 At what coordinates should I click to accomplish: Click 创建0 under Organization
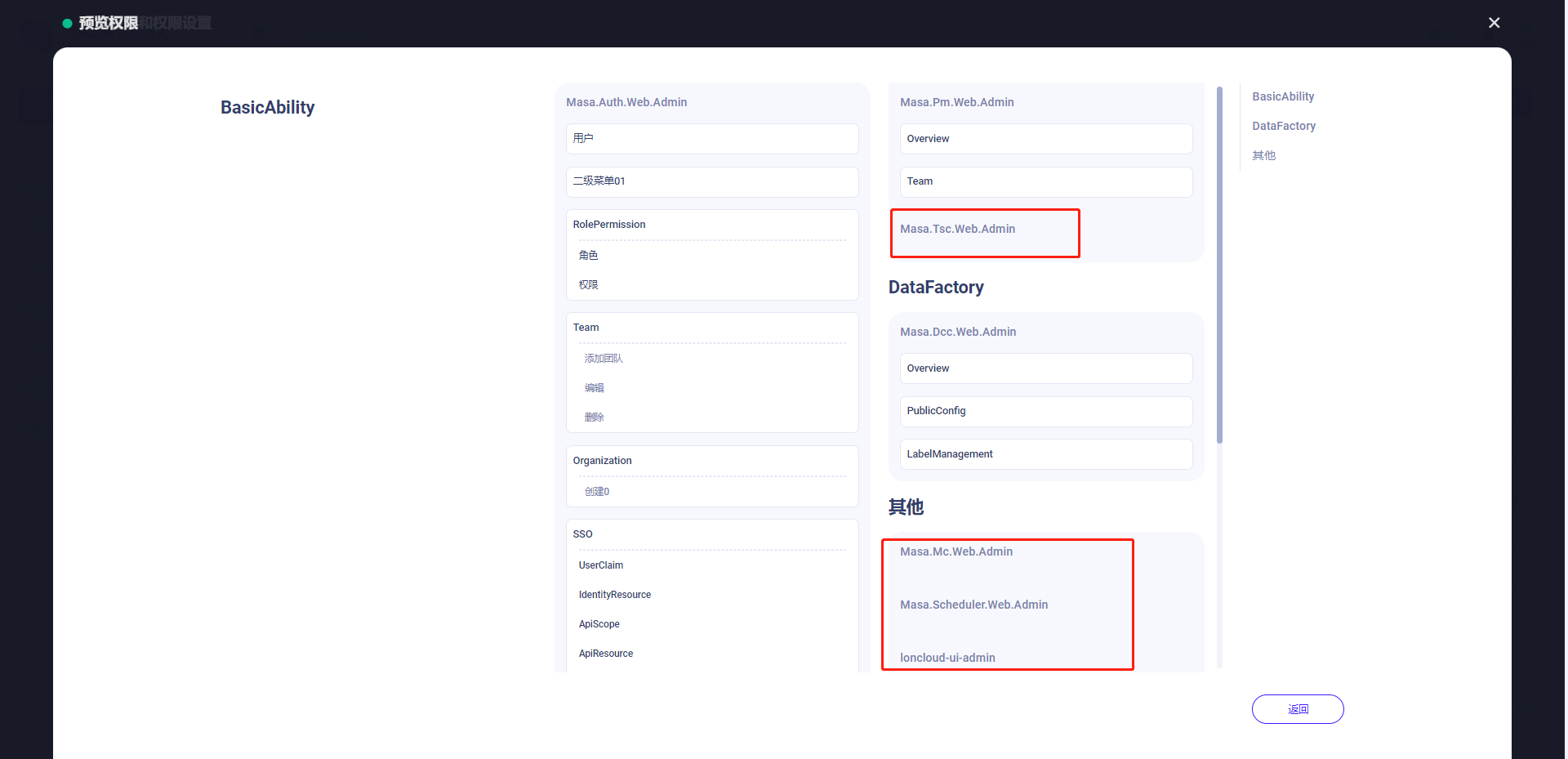point(596,491)
